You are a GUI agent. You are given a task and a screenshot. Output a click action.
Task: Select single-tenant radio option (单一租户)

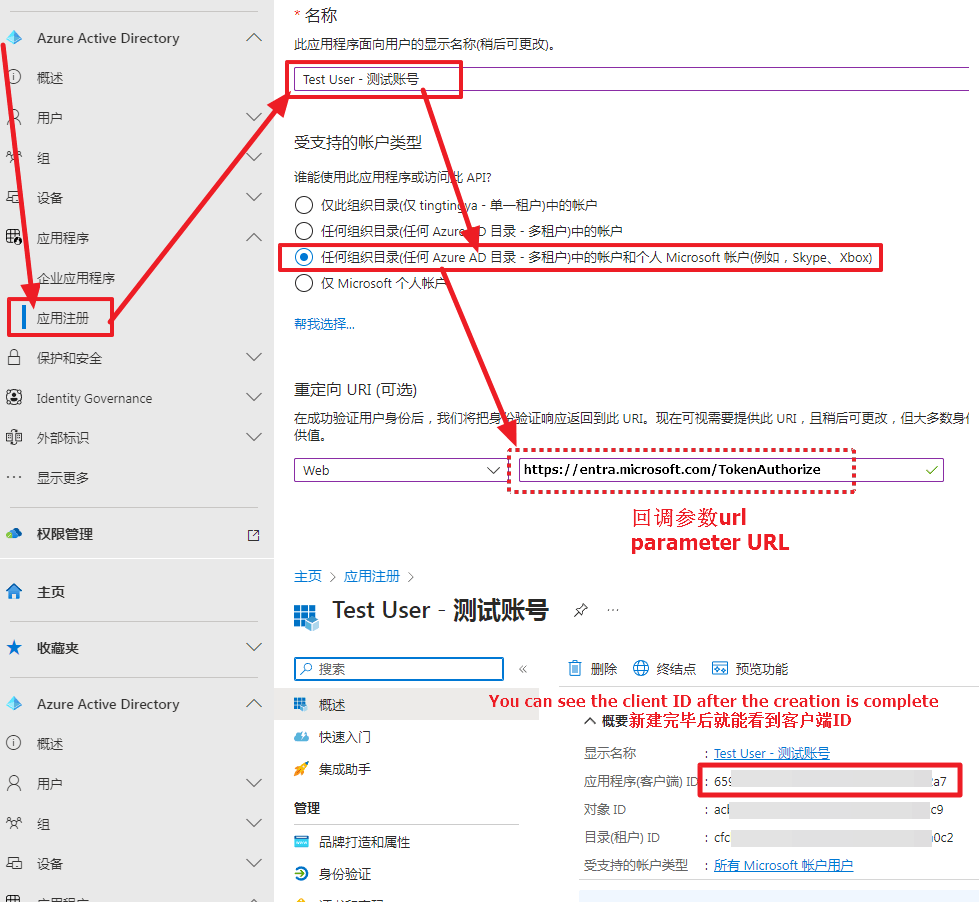[304, 205]
